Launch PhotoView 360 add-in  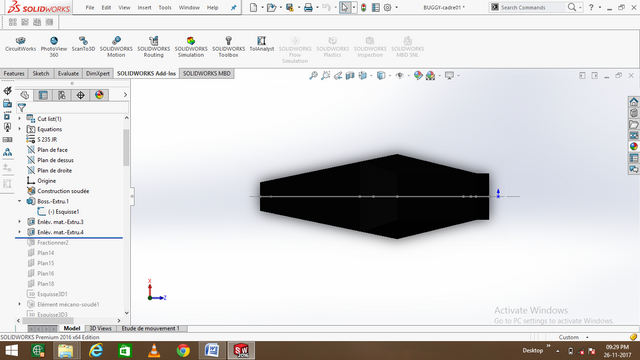[54, 46]
